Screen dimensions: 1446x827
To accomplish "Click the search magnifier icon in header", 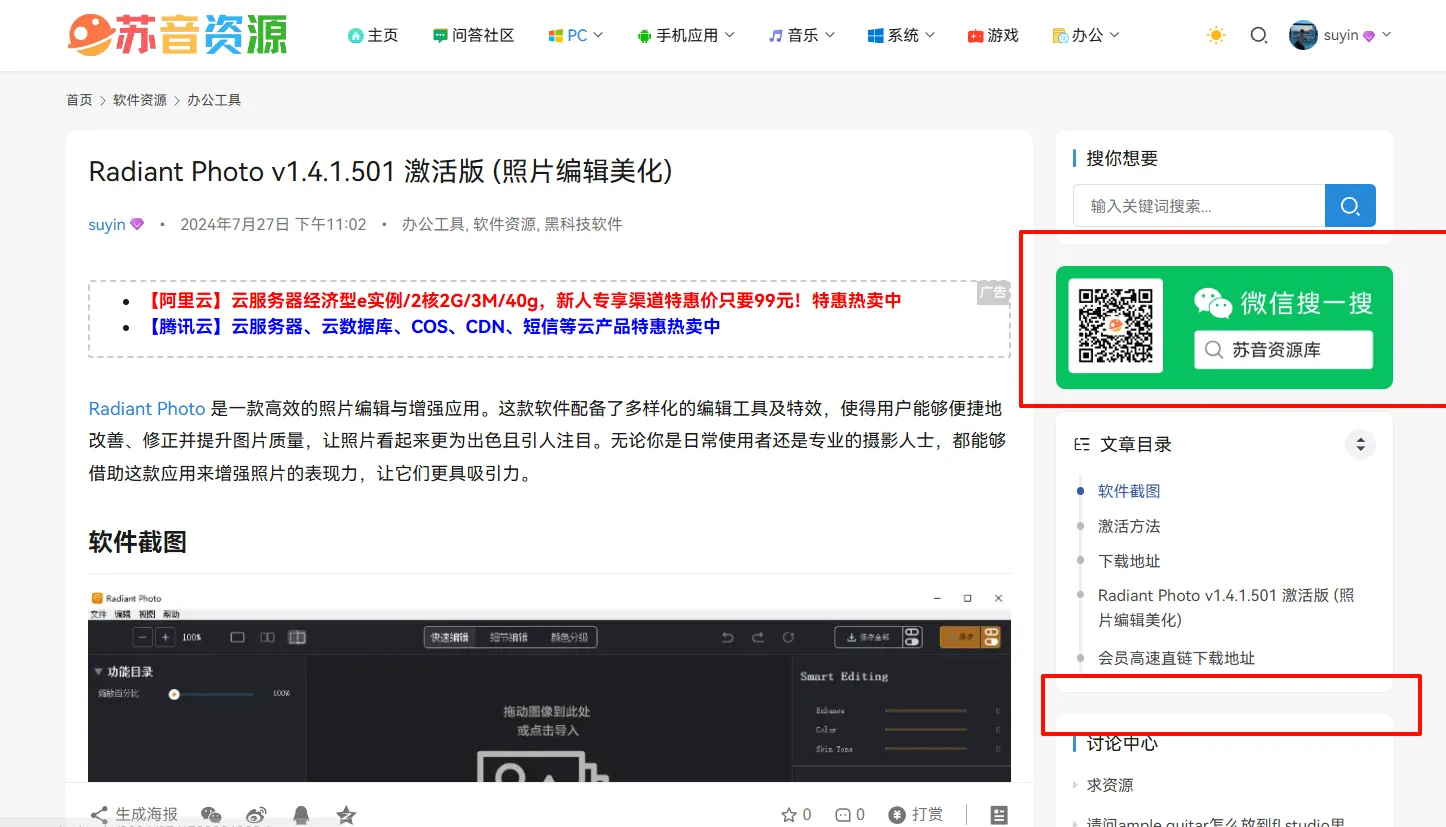I will pos(1259,35).
